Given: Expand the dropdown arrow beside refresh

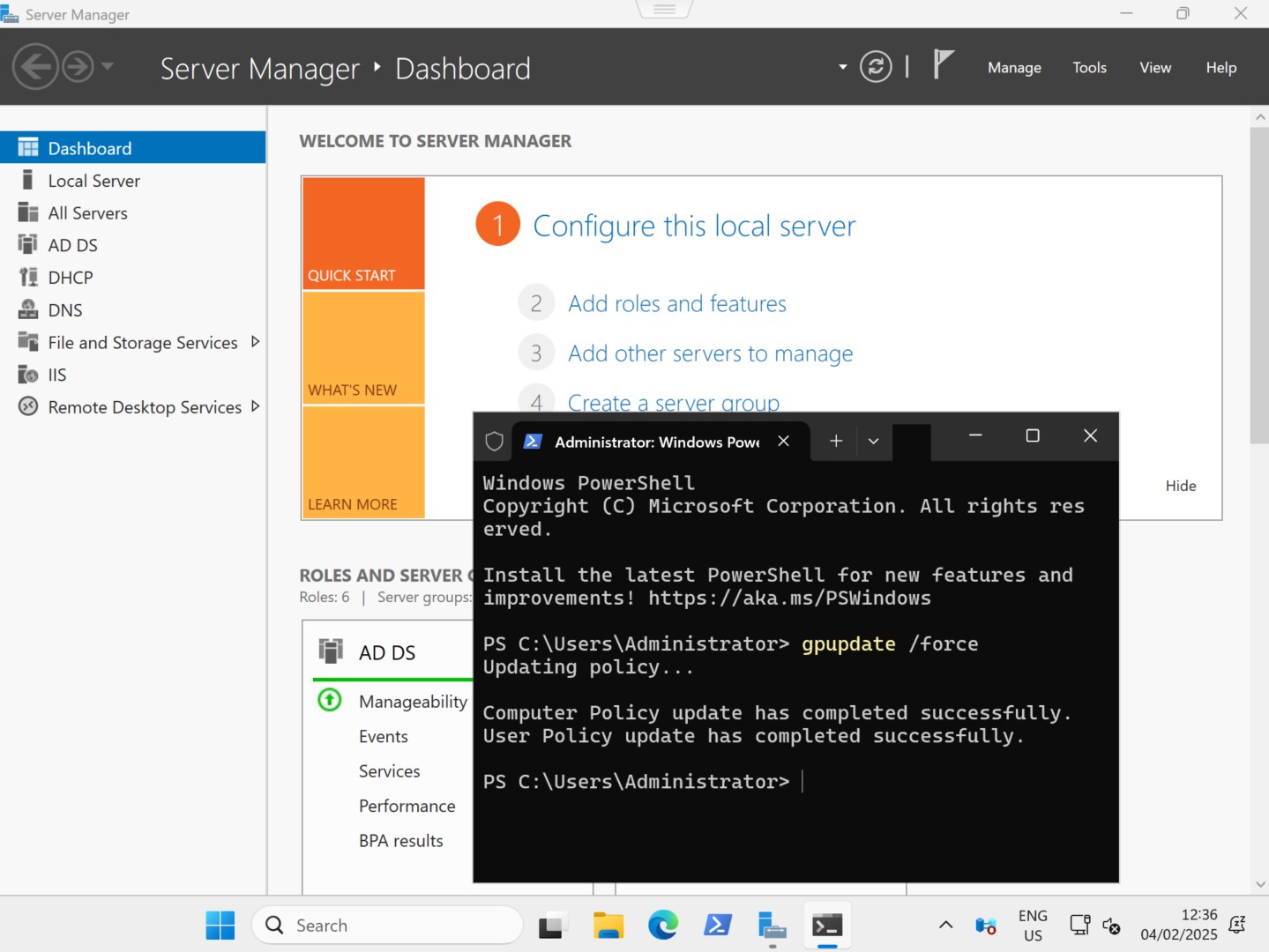Looking at the screenshot, I should click(842, 67).
